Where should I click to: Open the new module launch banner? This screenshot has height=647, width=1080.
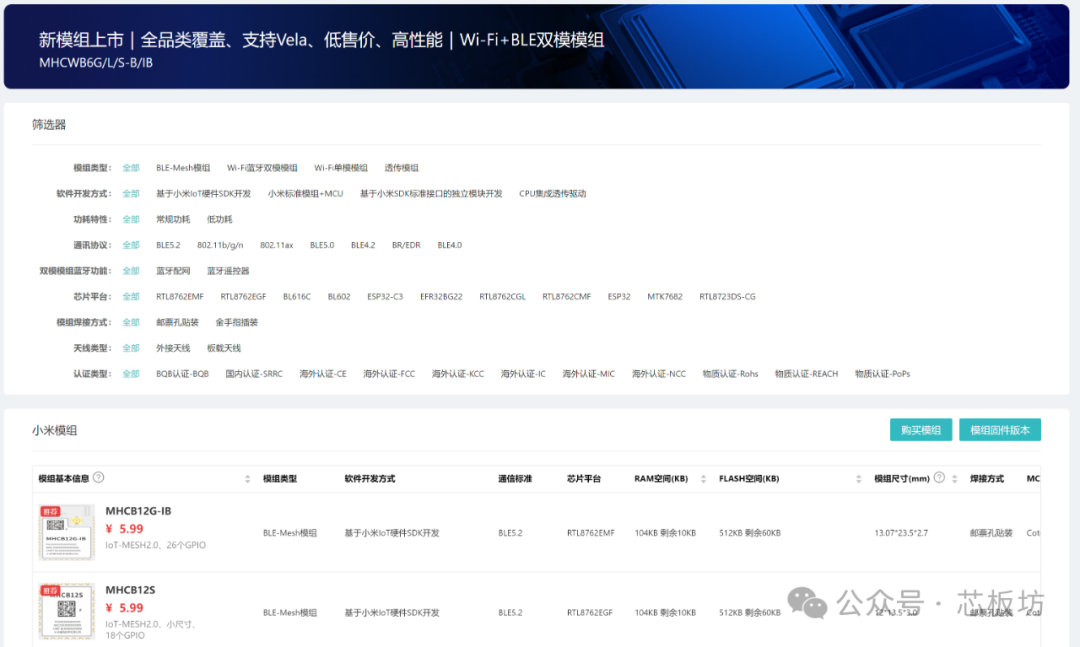point(537,47)
